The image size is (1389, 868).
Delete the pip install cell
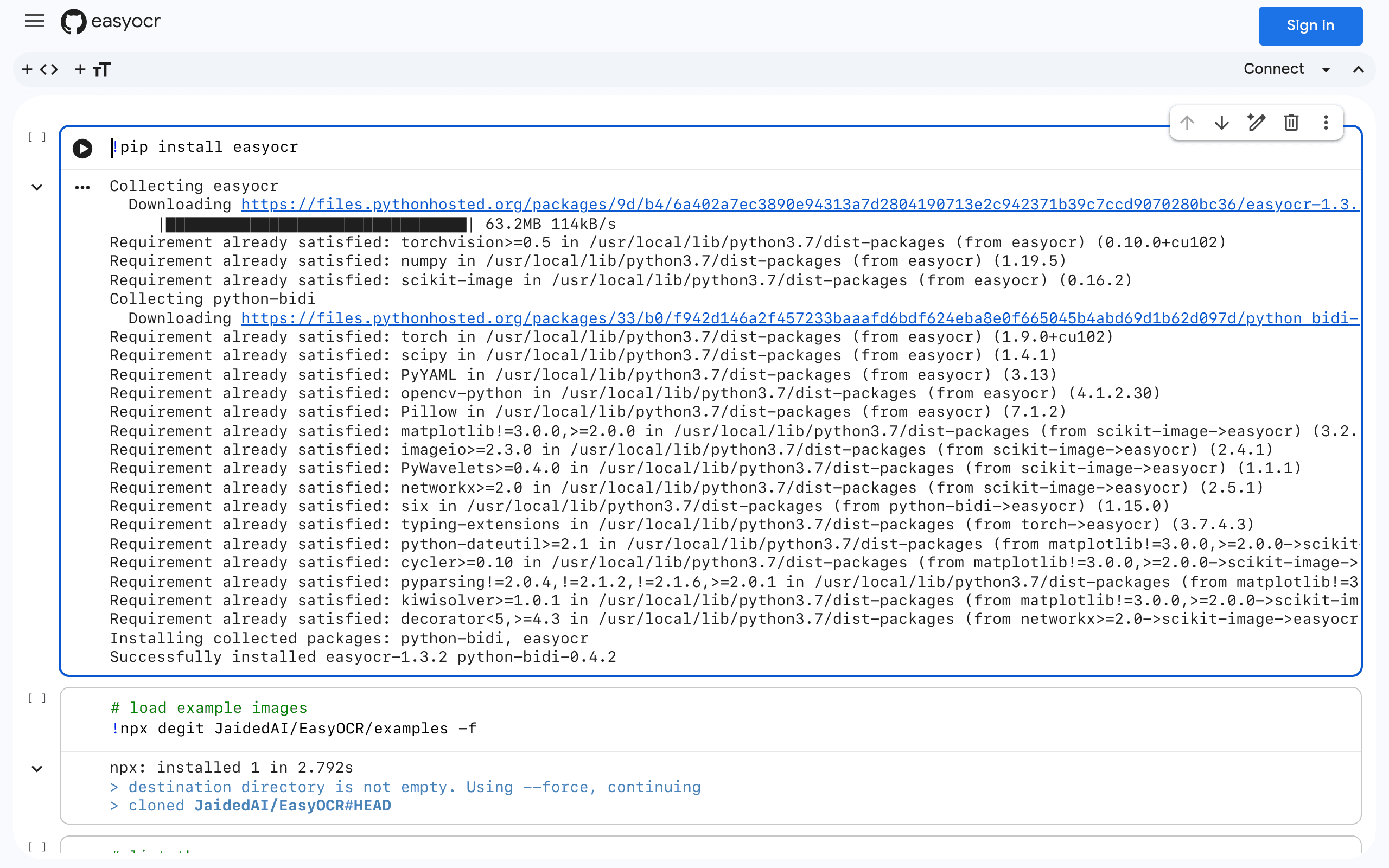[x=1291, y=122]
